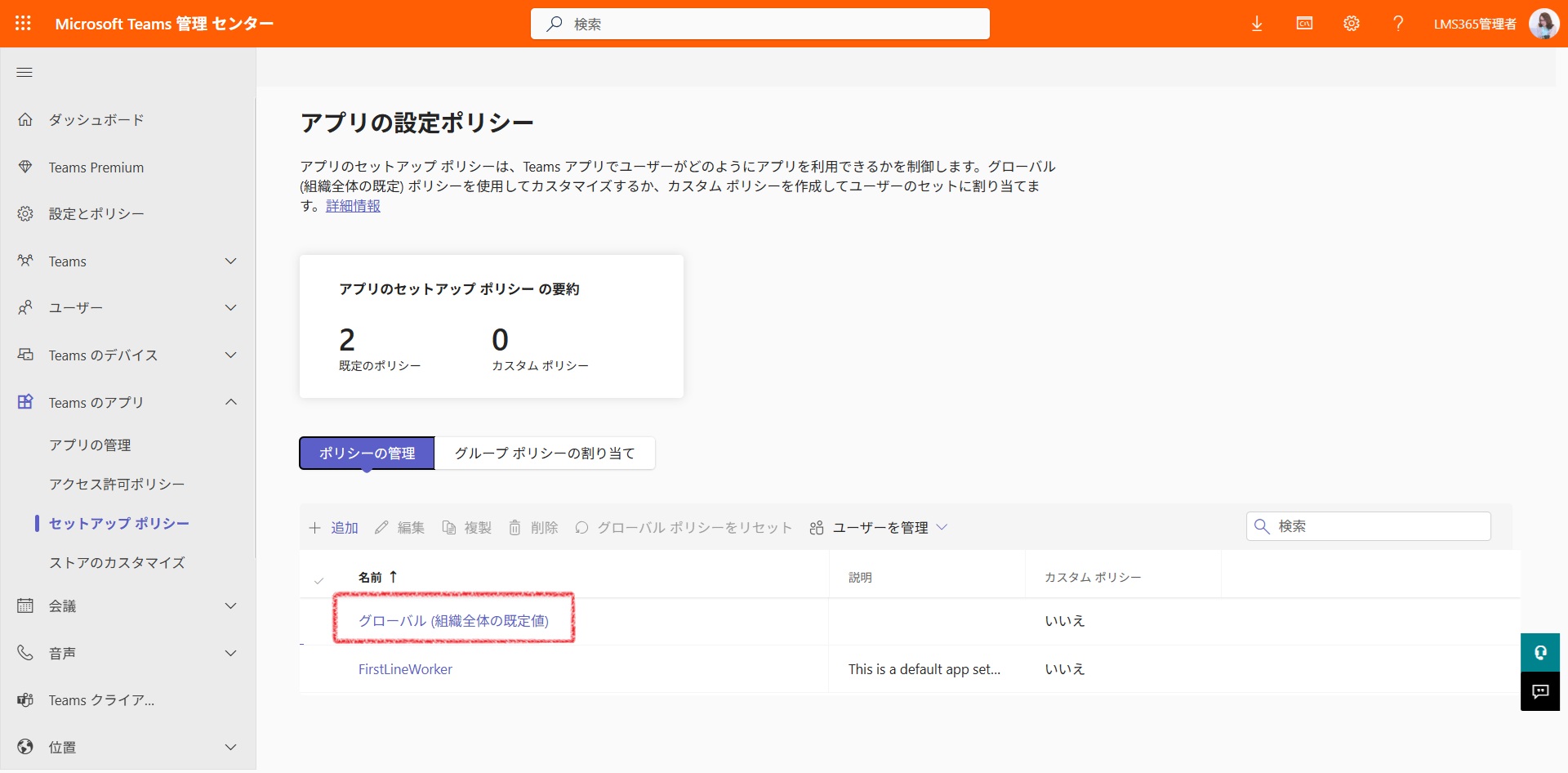Click the 位置 globe icon
Screen dimensions: 1568x773
coord(25,747)
